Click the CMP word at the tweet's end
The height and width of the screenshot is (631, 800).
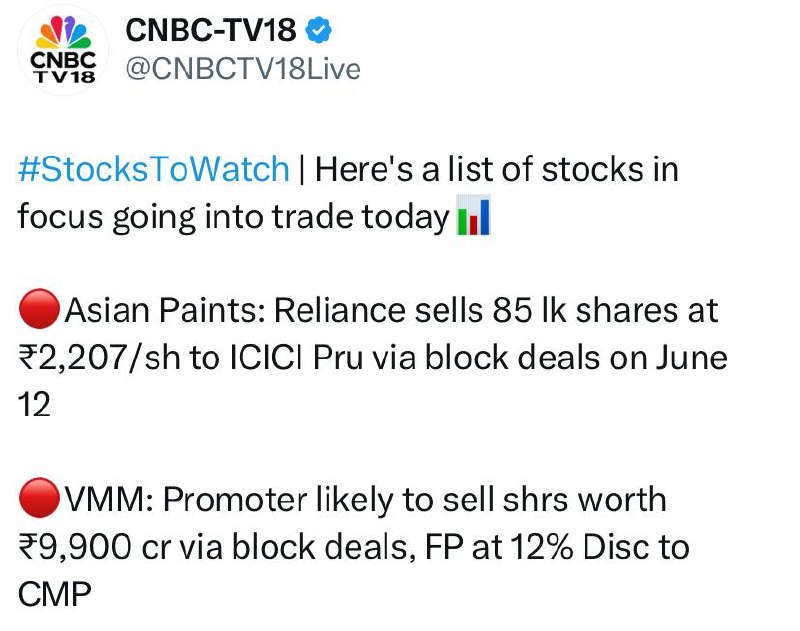55,594
